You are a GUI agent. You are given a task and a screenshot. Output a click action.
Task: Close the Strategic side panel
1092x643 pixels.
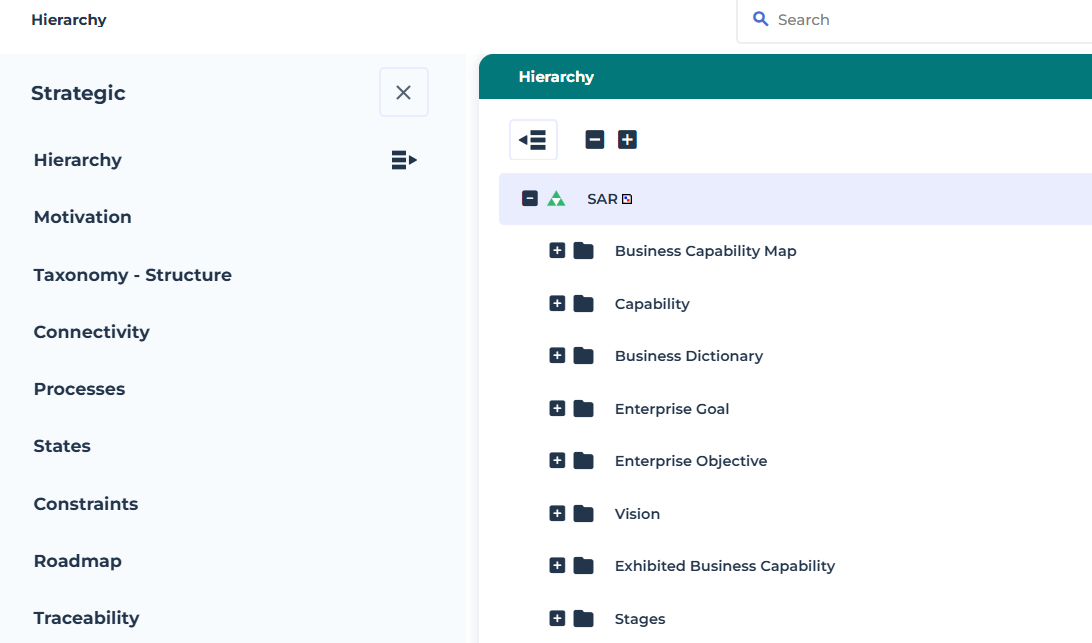click(x=403, y=92)
